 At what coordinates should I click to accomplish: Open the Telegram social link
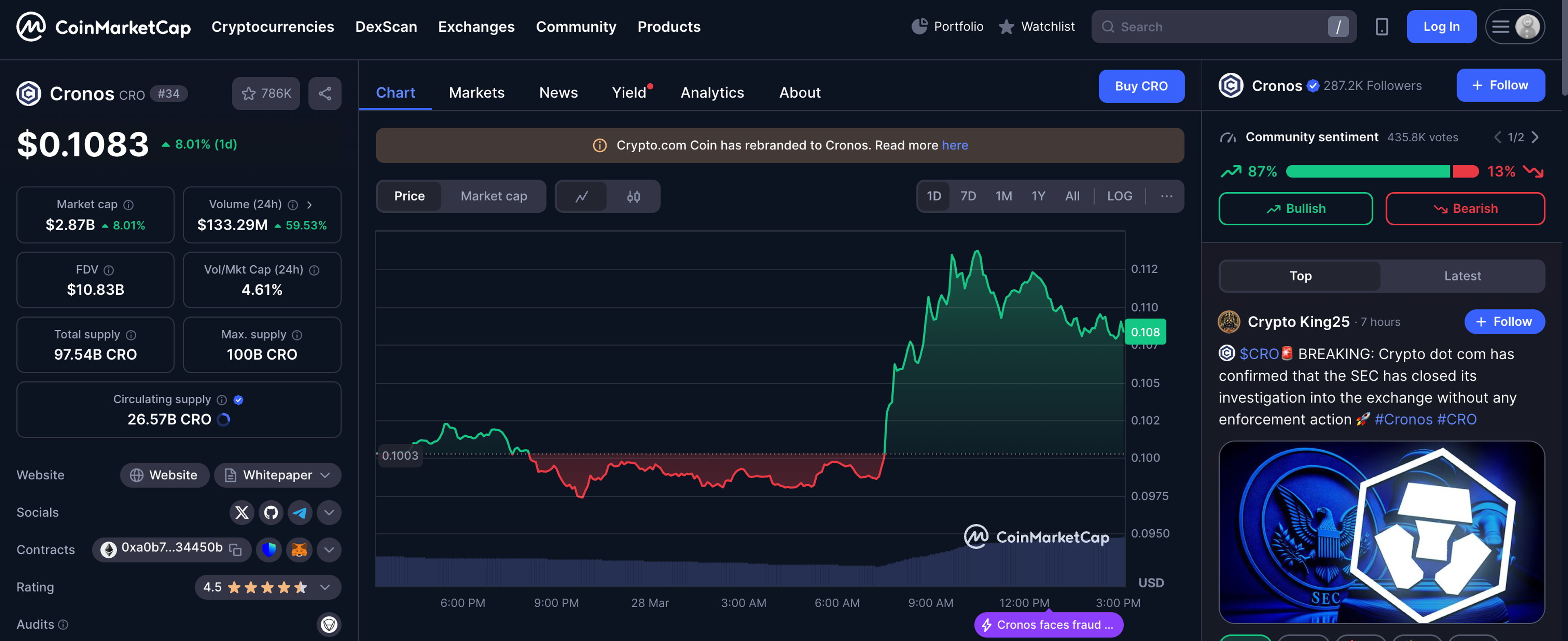coord(299,512)
